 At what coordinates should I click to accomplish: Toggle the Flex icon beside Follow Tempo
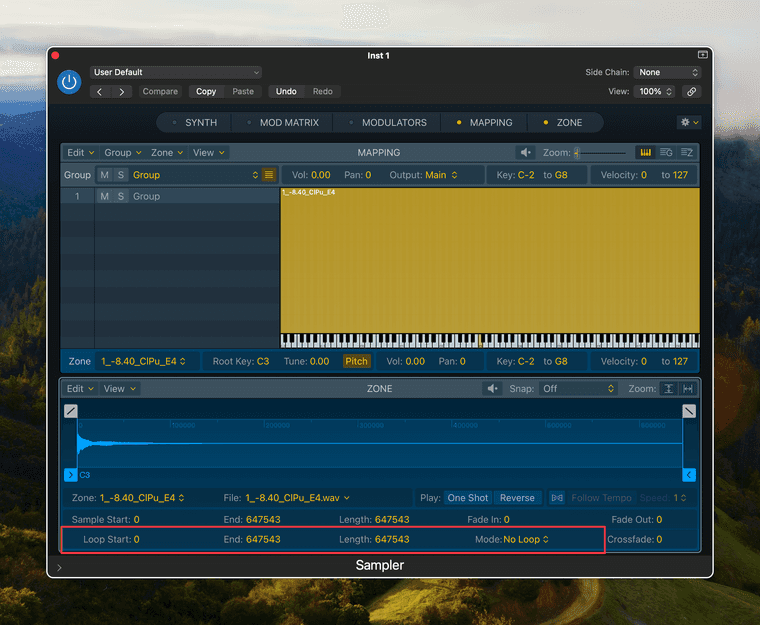(557, 498)
